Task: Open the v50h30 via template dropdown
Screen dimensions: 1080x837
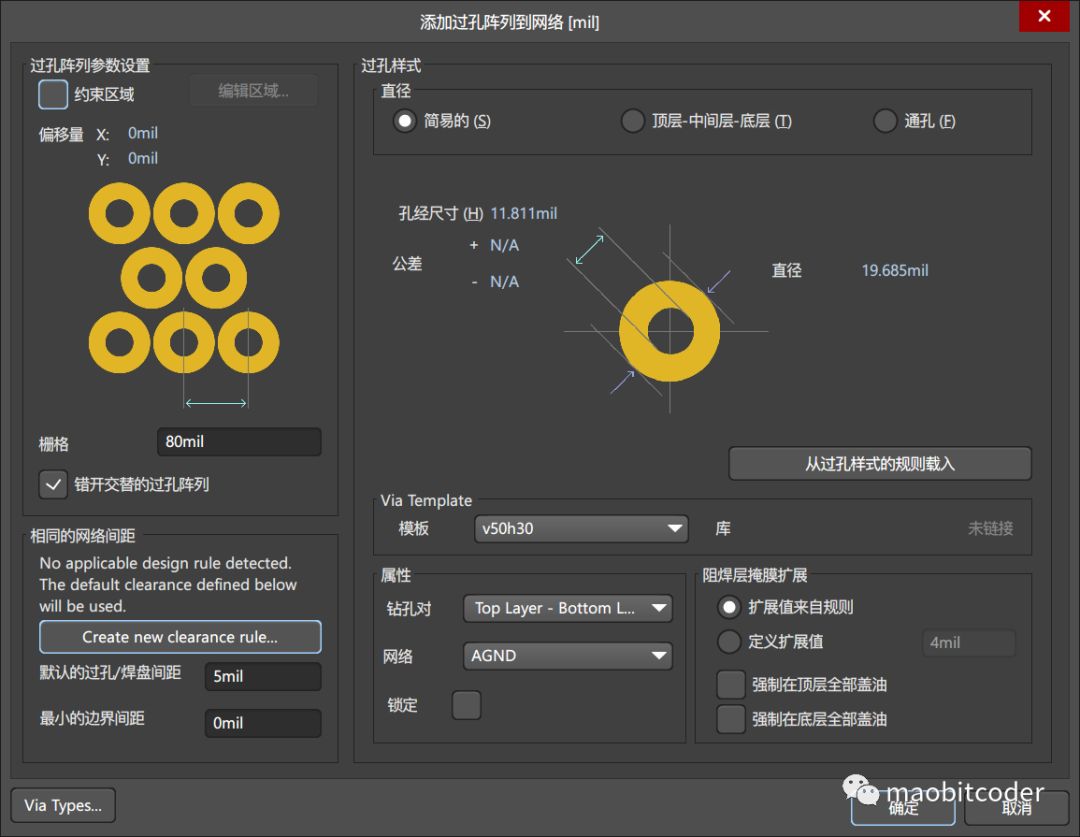Action: pos(580,528)
